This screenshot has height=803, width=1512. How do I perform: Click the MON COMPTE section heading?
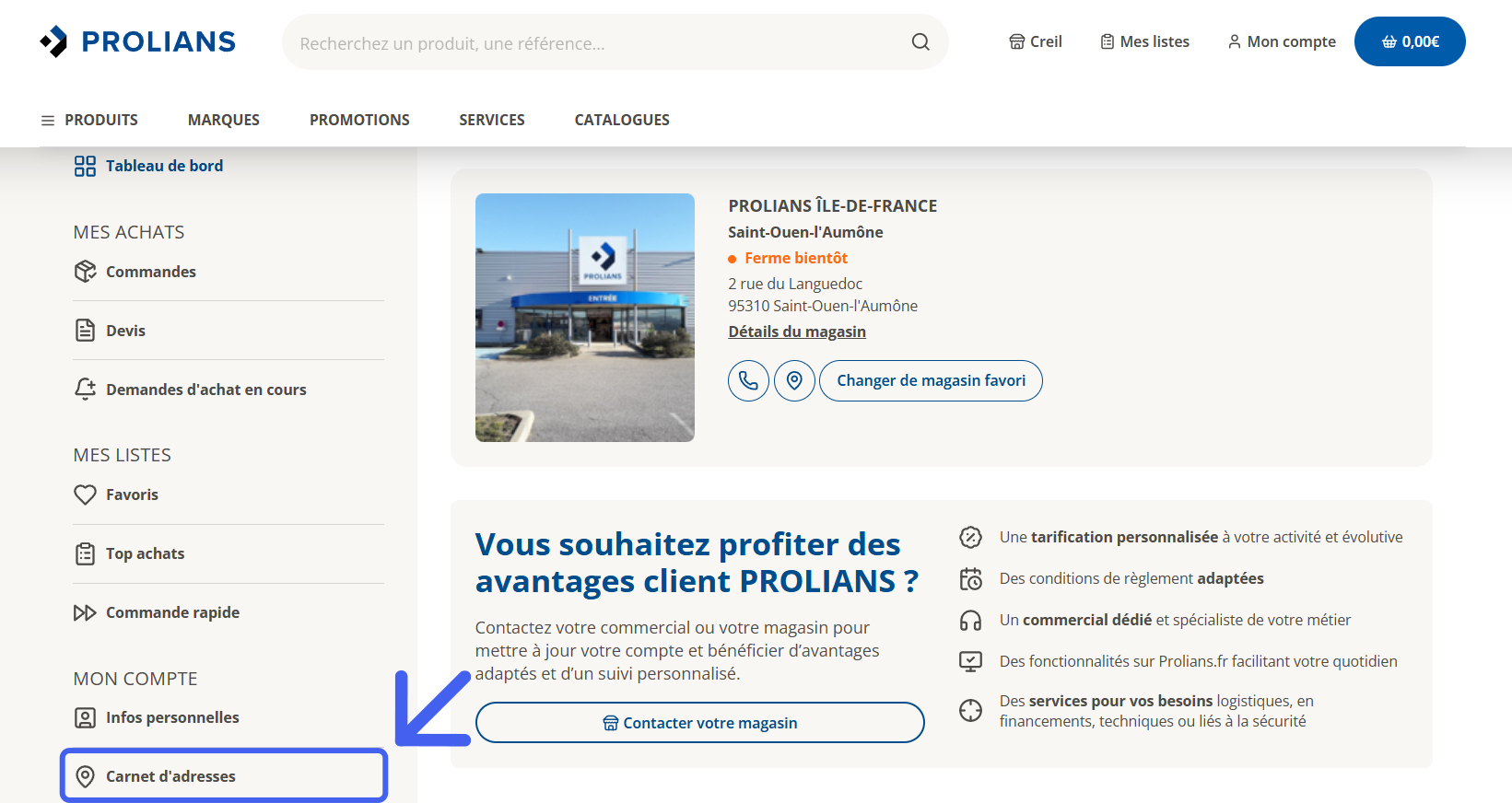pos(135,679)
